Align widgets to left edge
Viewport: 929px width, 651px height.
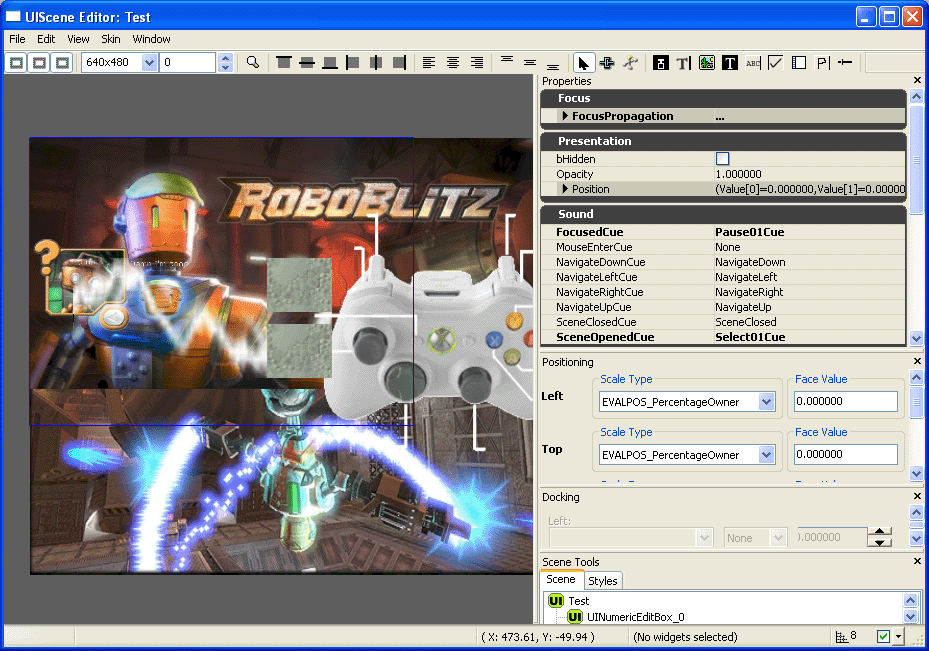point(353,62)
